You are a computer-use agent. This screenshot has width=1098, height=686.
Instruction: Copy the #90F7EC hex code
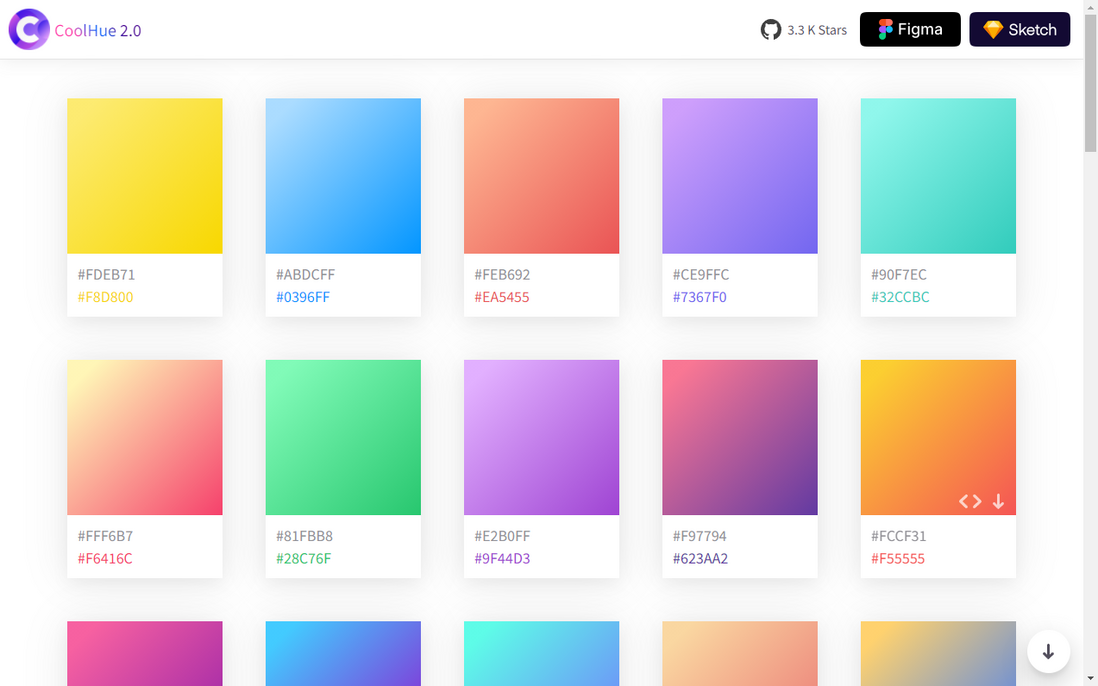(898, 274)
